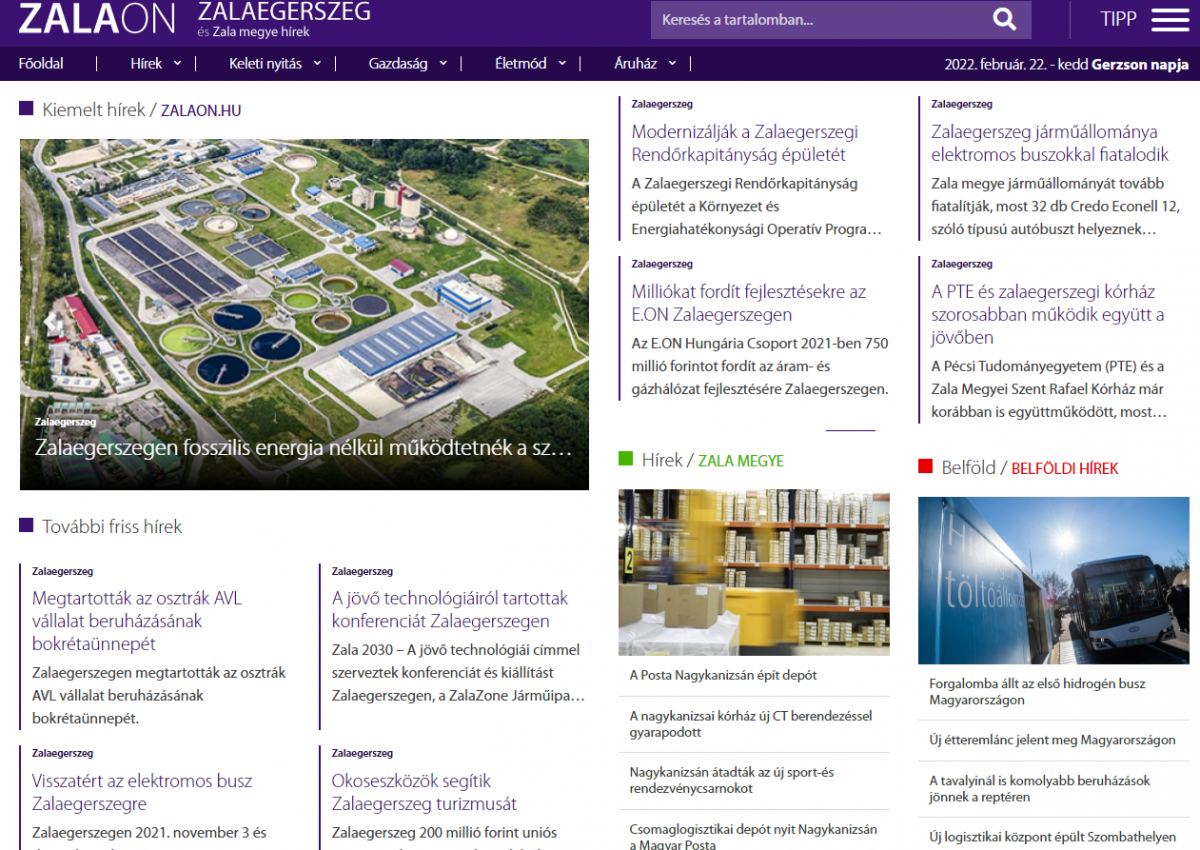This screenshot has height=850, width=1200.
Task: Click the green square beside Hírek / Zala Megye
Action: [625, 459]
